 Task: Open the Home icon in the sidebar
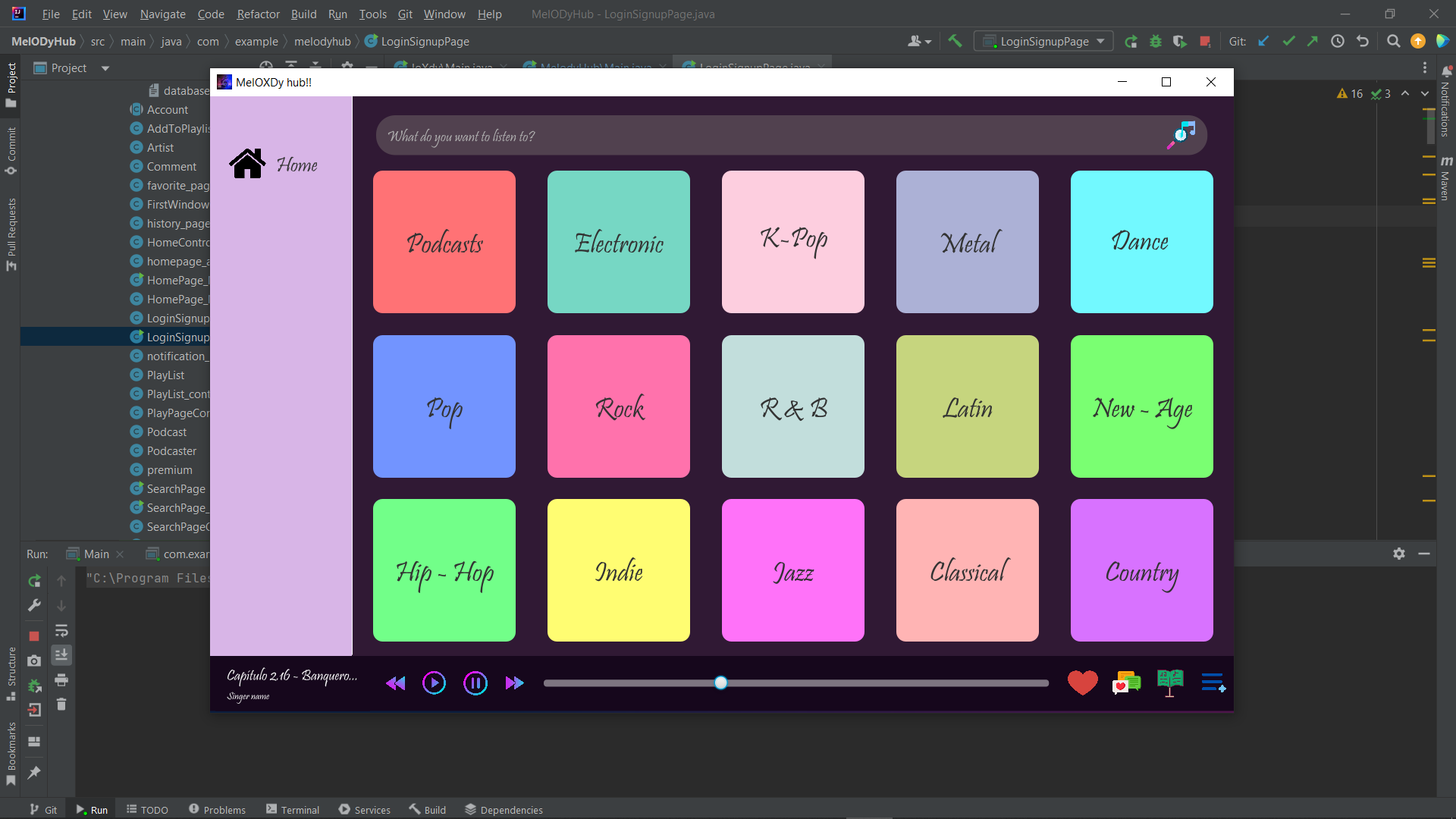pyautogui.click(x=247, y=162)
